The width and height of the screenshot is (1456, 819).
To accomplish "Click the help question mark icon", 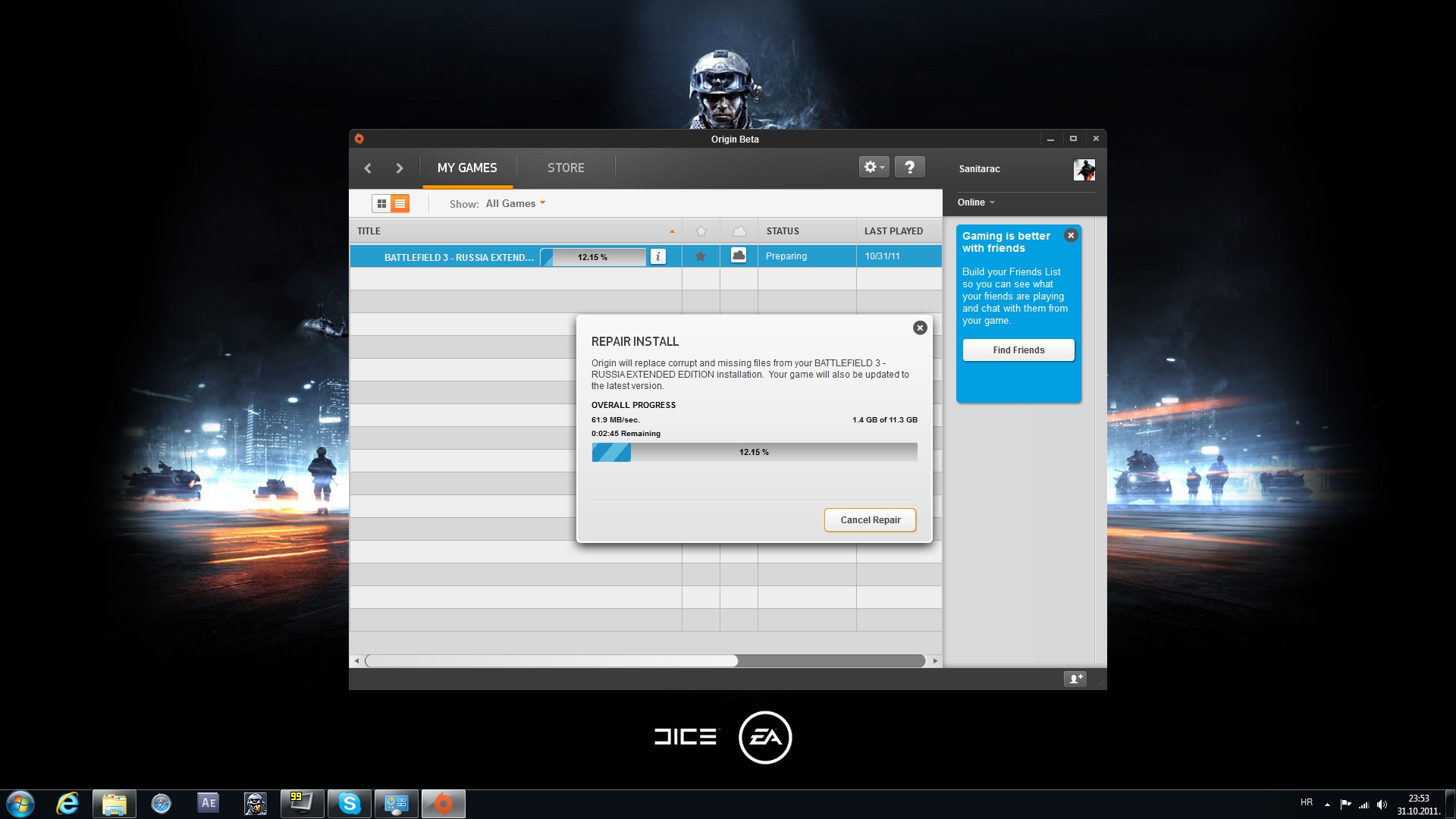I will tap(909, 167).
